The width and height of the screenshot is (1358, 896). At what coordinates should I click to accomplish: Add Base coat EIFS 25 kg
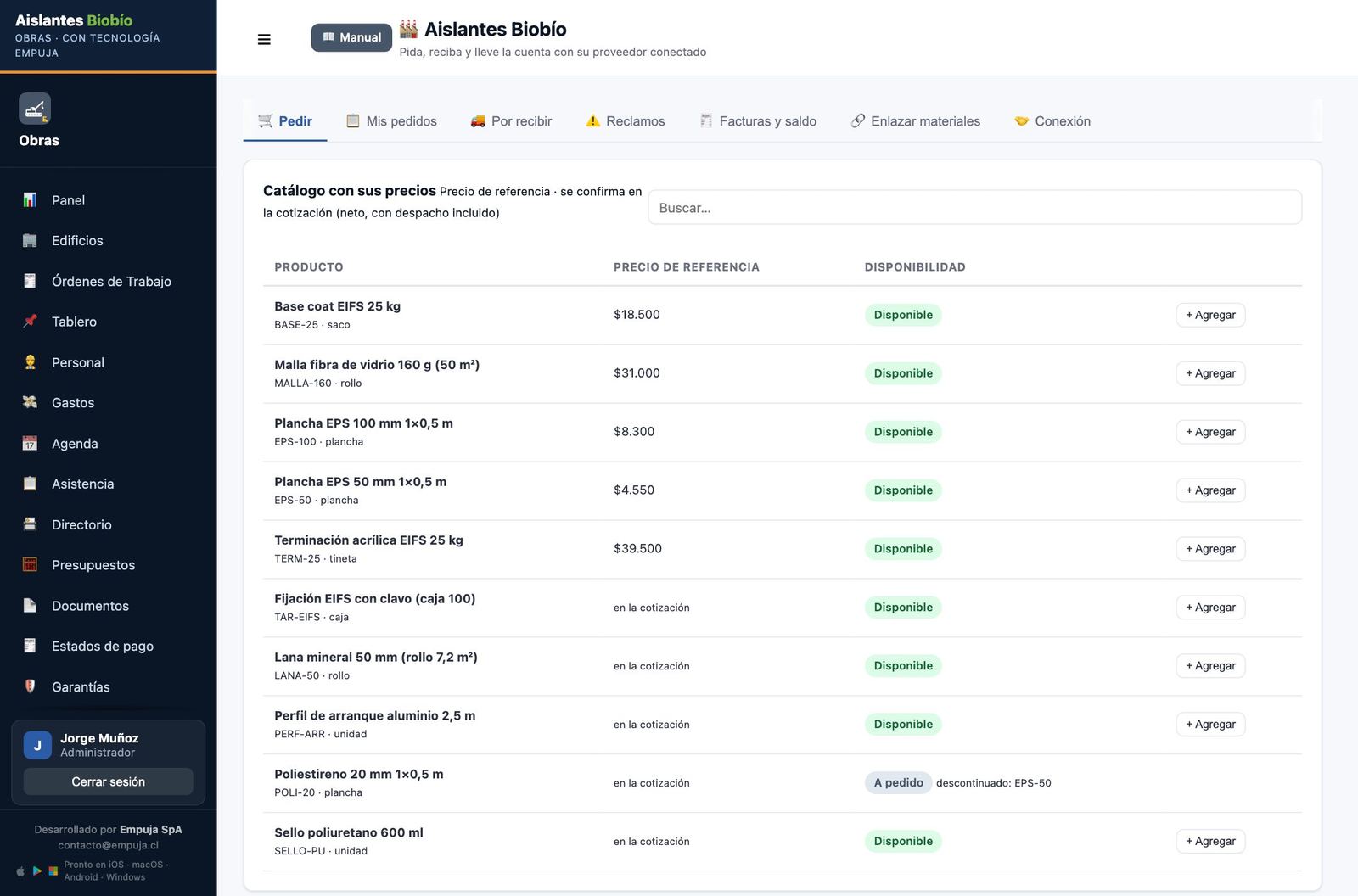point(1210,315)
